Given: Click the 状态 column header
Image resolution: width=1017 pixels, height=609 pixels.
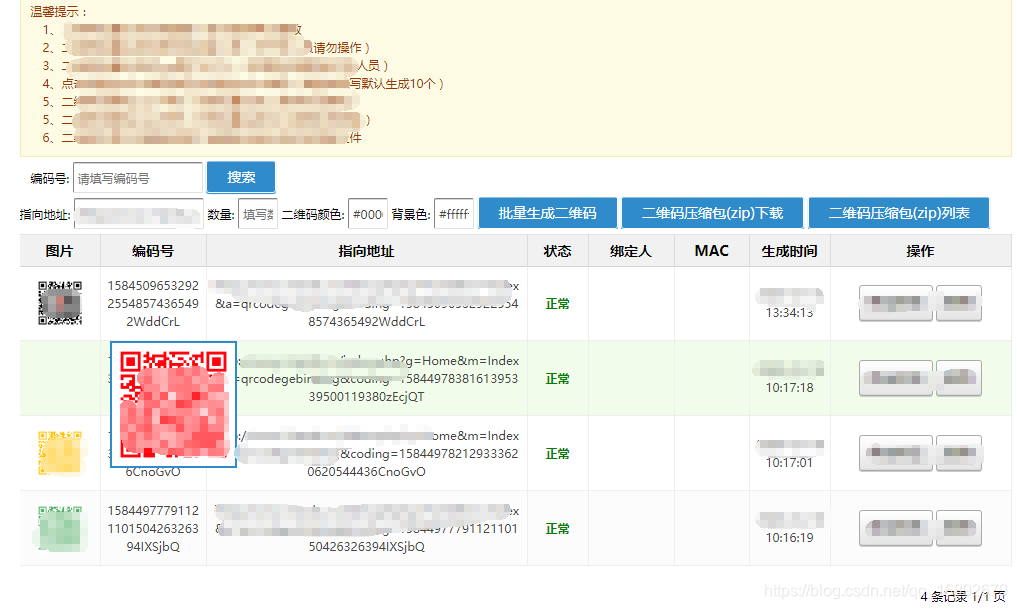Looking at the screenshot, I should (x=557, y=251).
